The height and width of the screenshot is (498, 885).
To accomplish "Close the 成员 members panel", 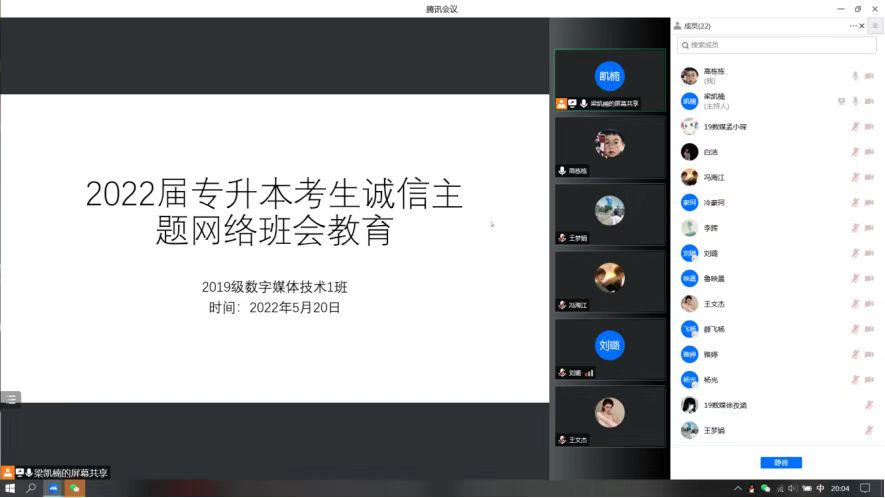I will pos(862,26).
